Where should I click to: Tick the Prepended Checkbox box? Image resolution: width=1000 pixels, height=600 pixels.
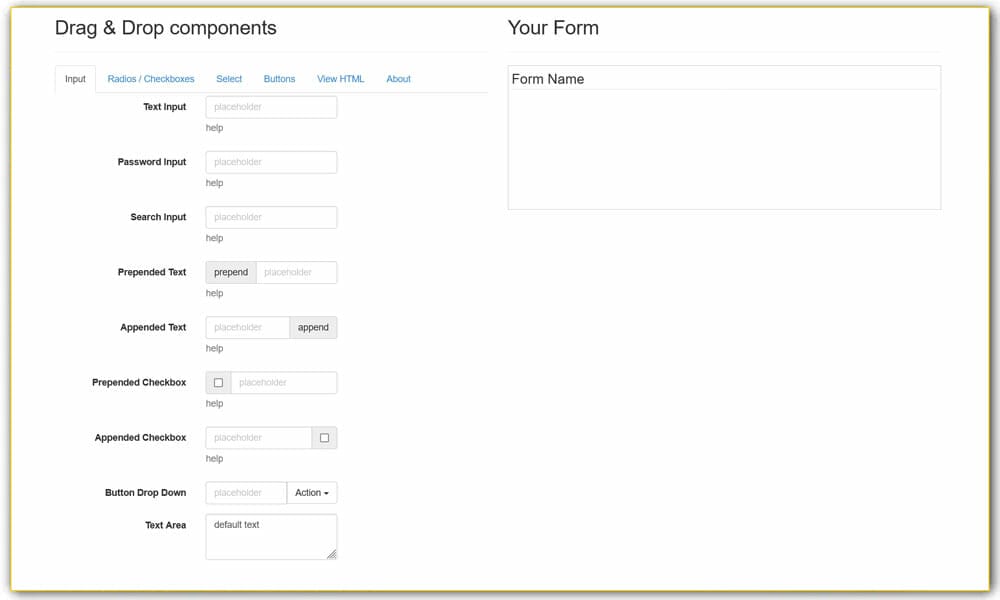(218, 383)
